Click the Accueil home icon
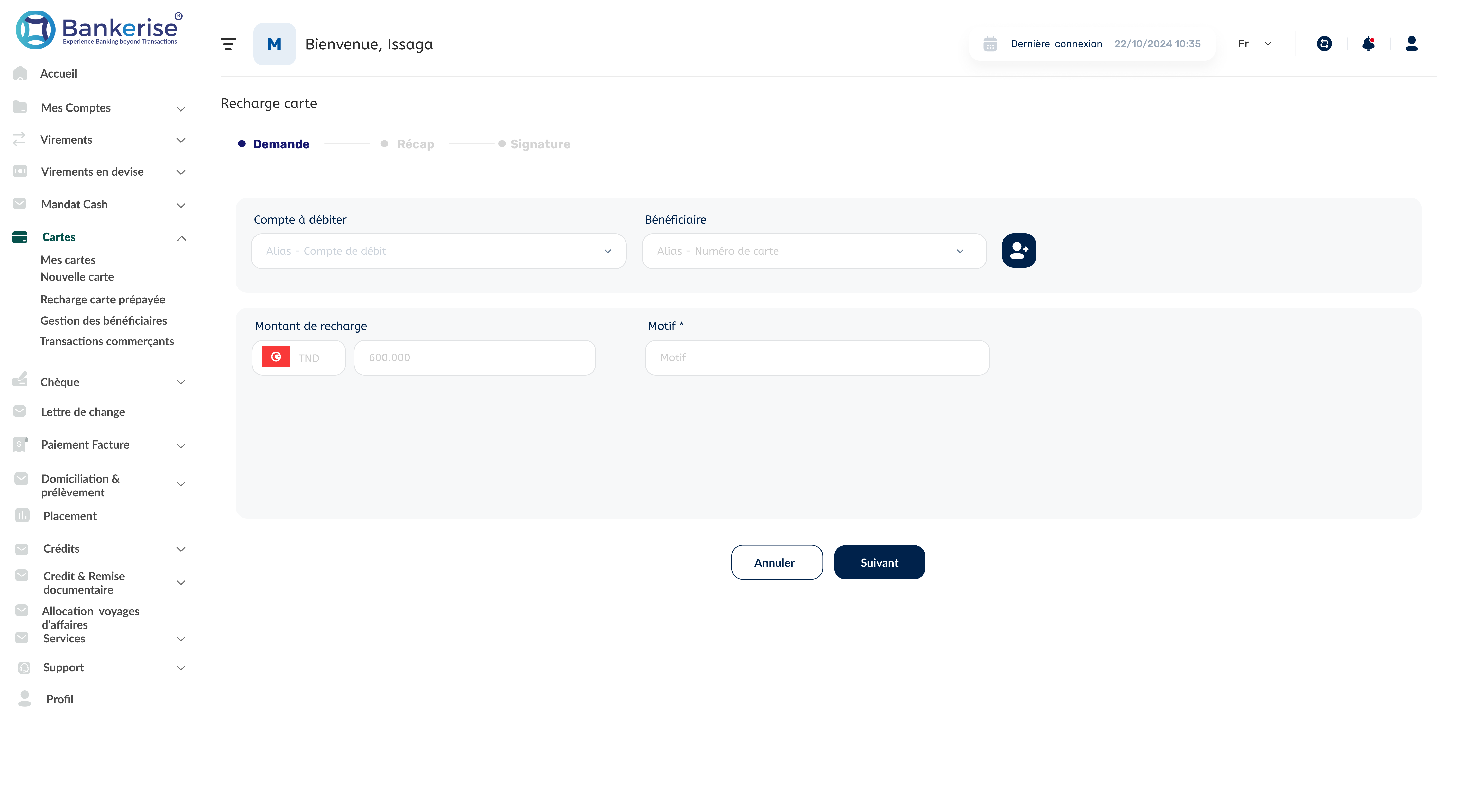 [x=20, y=73]
